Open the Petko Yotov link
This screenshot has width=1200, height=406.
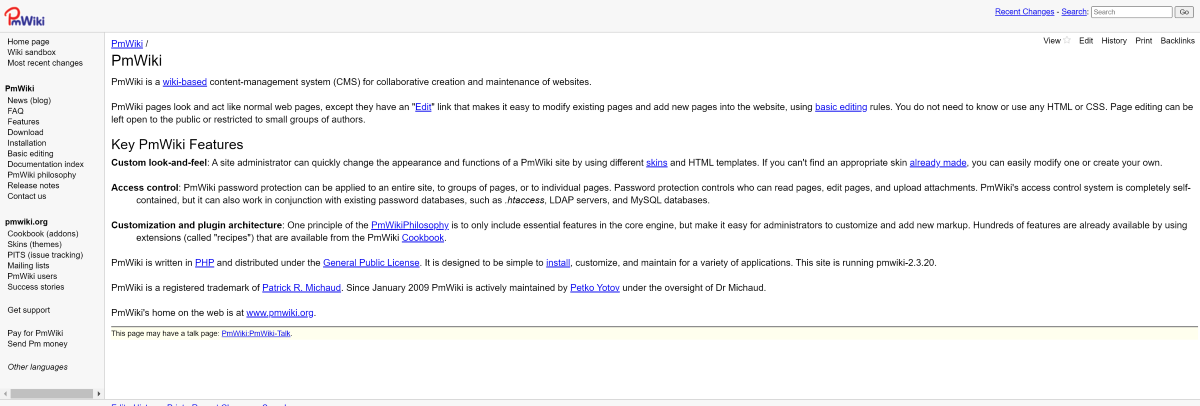tap(595, 288)
